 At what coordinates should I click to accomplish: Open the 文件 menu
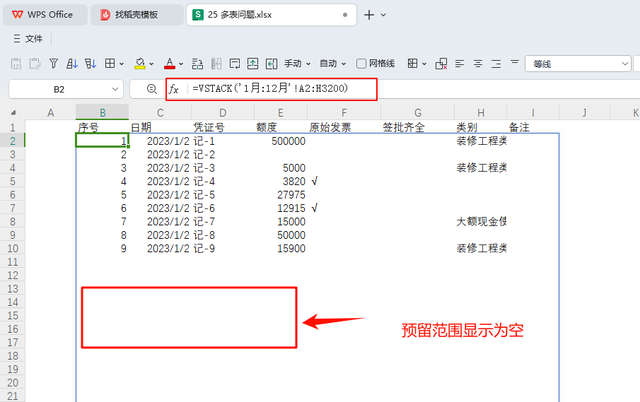28,39
